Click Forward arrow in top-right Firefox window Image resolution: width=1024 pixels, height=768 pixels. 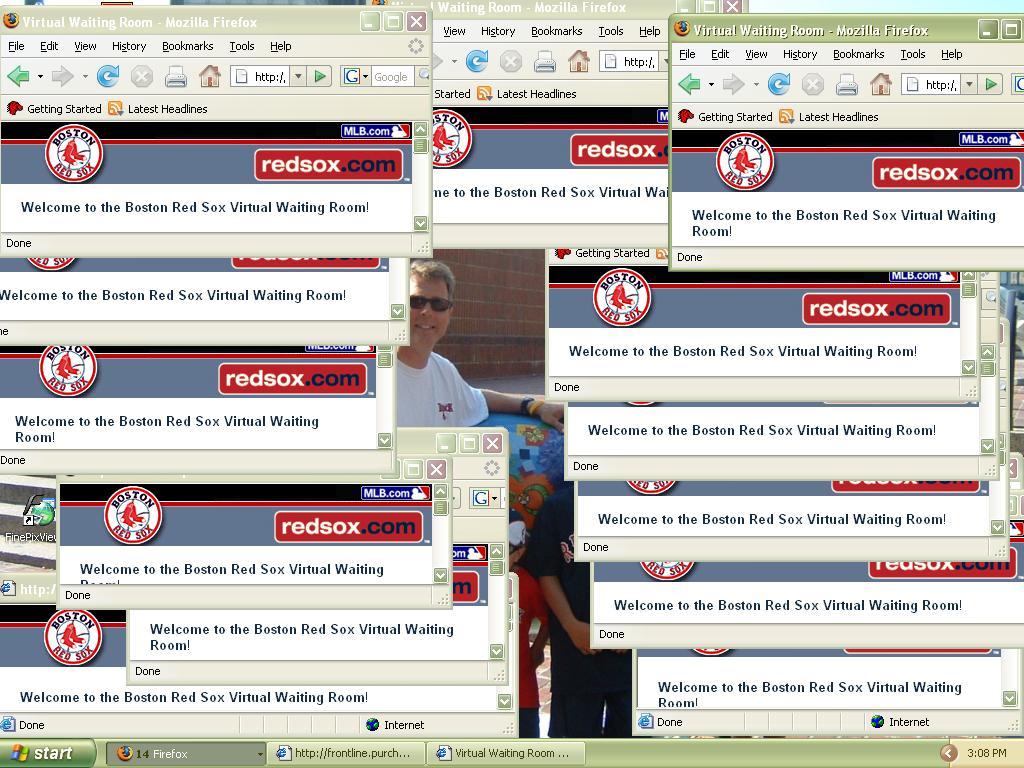tap(733, 84)
